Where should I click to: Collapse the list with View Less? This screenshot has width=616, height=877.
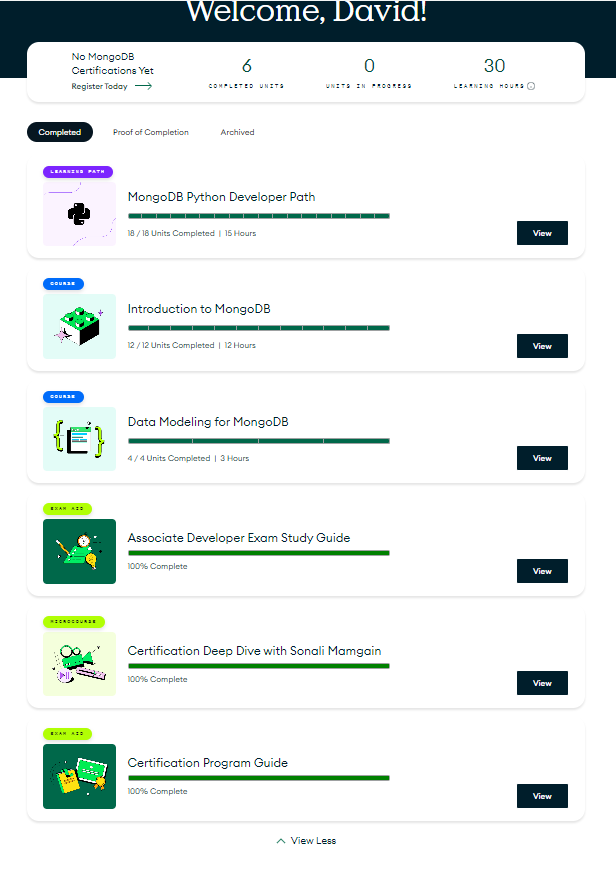click(307, 841)
